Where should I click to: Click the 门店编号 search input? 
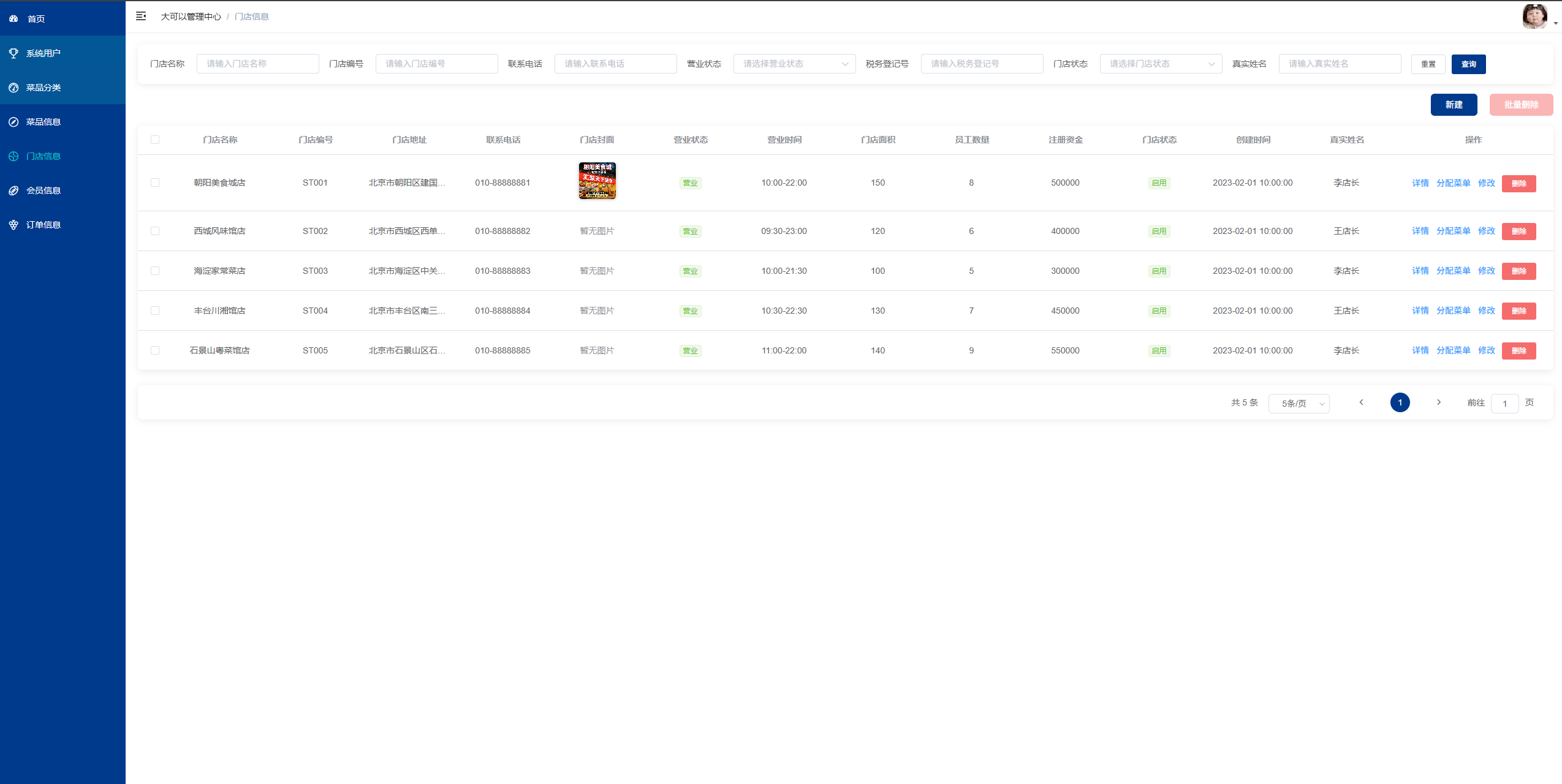(436, 64)
